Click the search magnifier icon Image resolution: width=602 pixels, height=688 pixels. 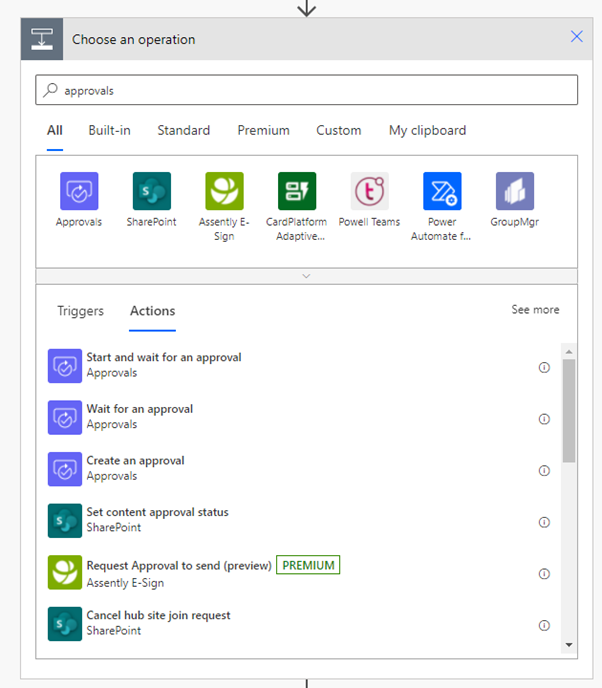(x=50, y=90)
